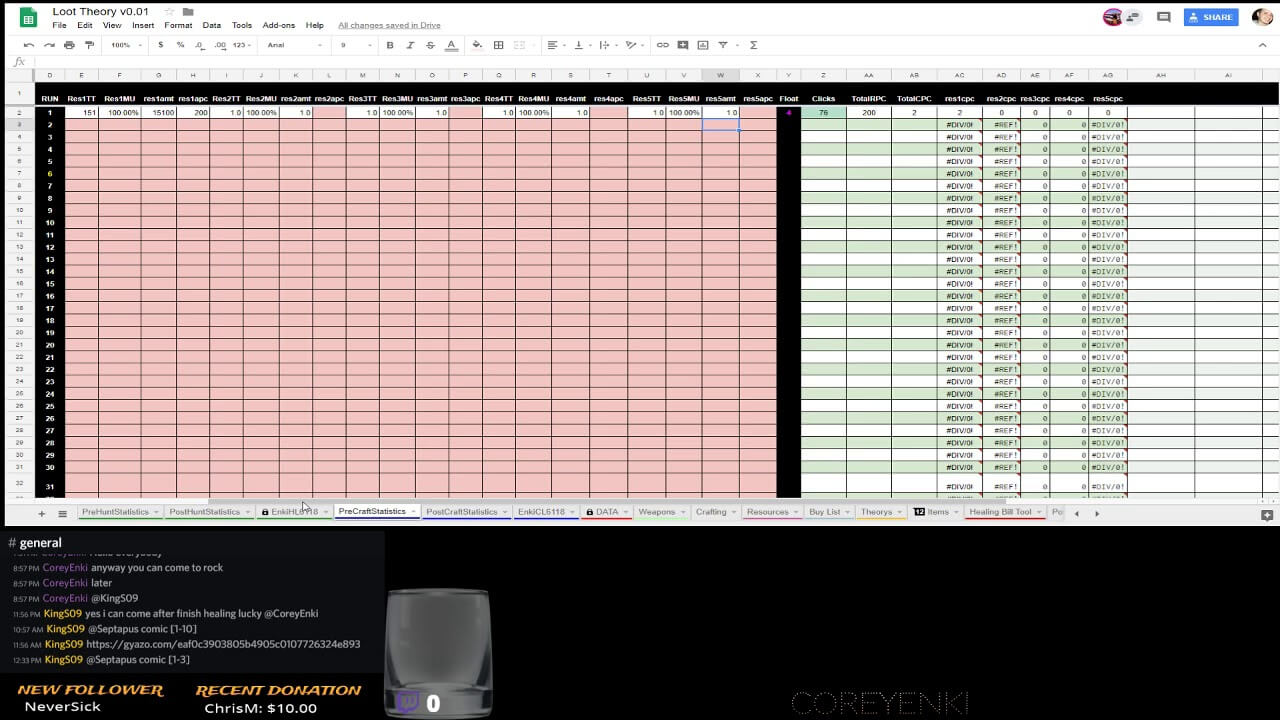Activate the paint format tool
Image resolution: width=1280 pixels, height=720 pixels.
89,45
